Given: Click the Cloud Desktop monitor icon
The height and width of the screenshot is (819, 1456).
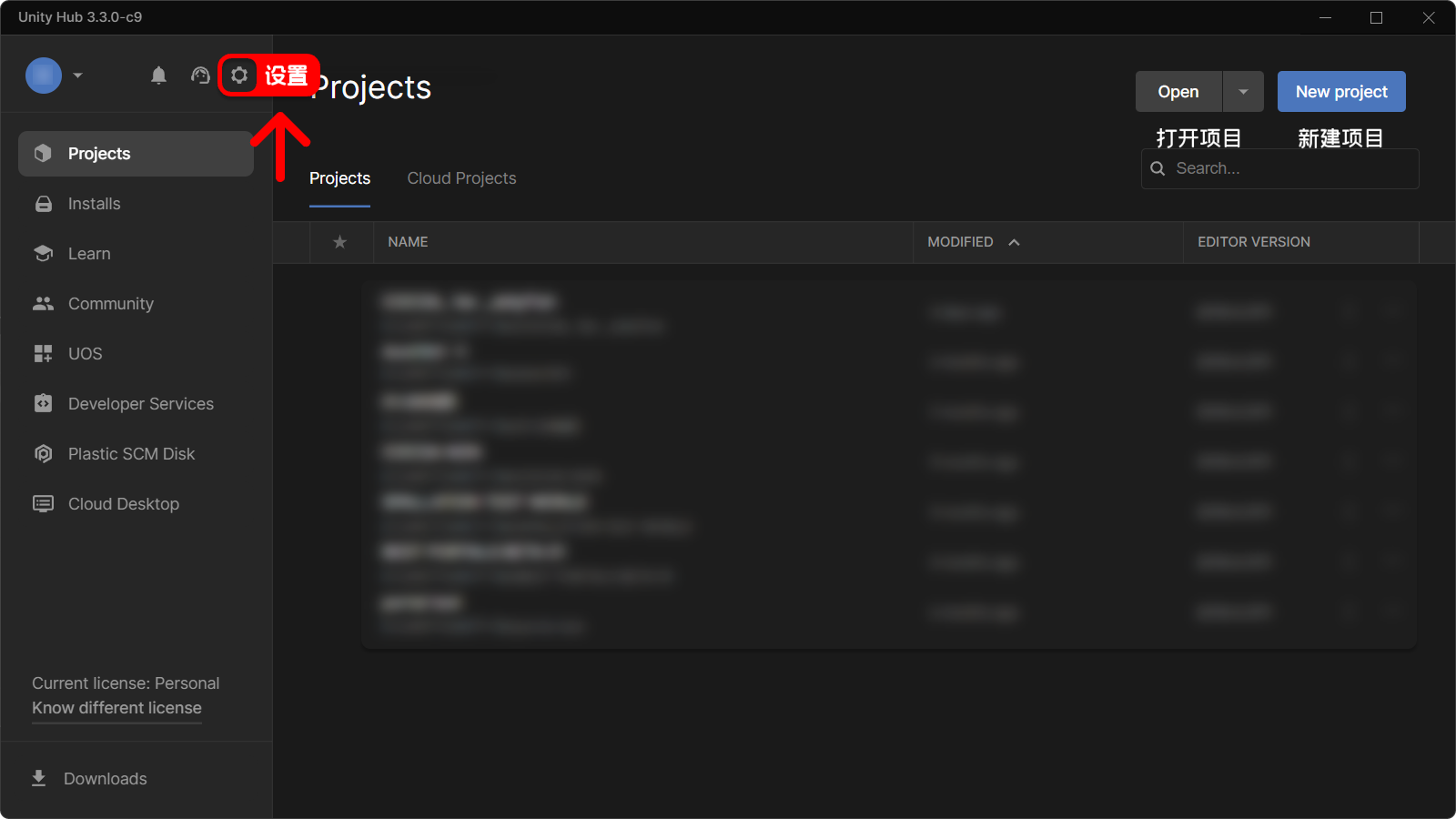Looking at the screenshot, I should pyautogui.click(x=43, y=503).
